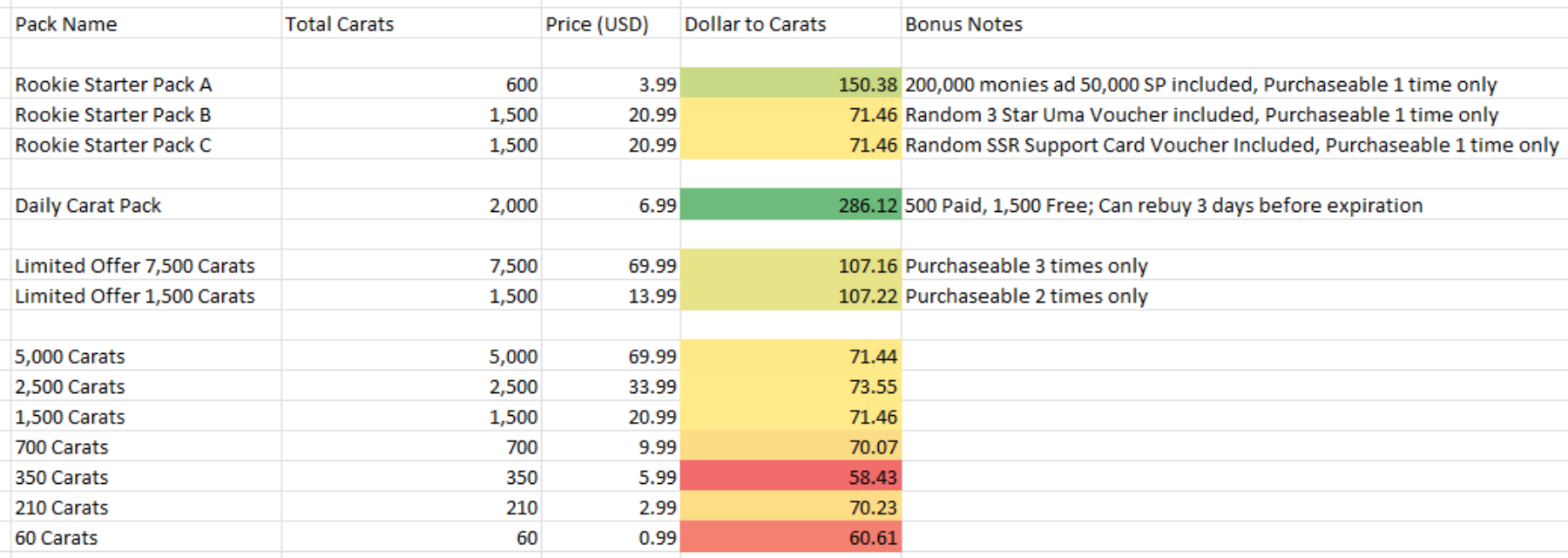Select the Pack Name header cell
The width and height of the screenshot is (1568, 558).
146,24
